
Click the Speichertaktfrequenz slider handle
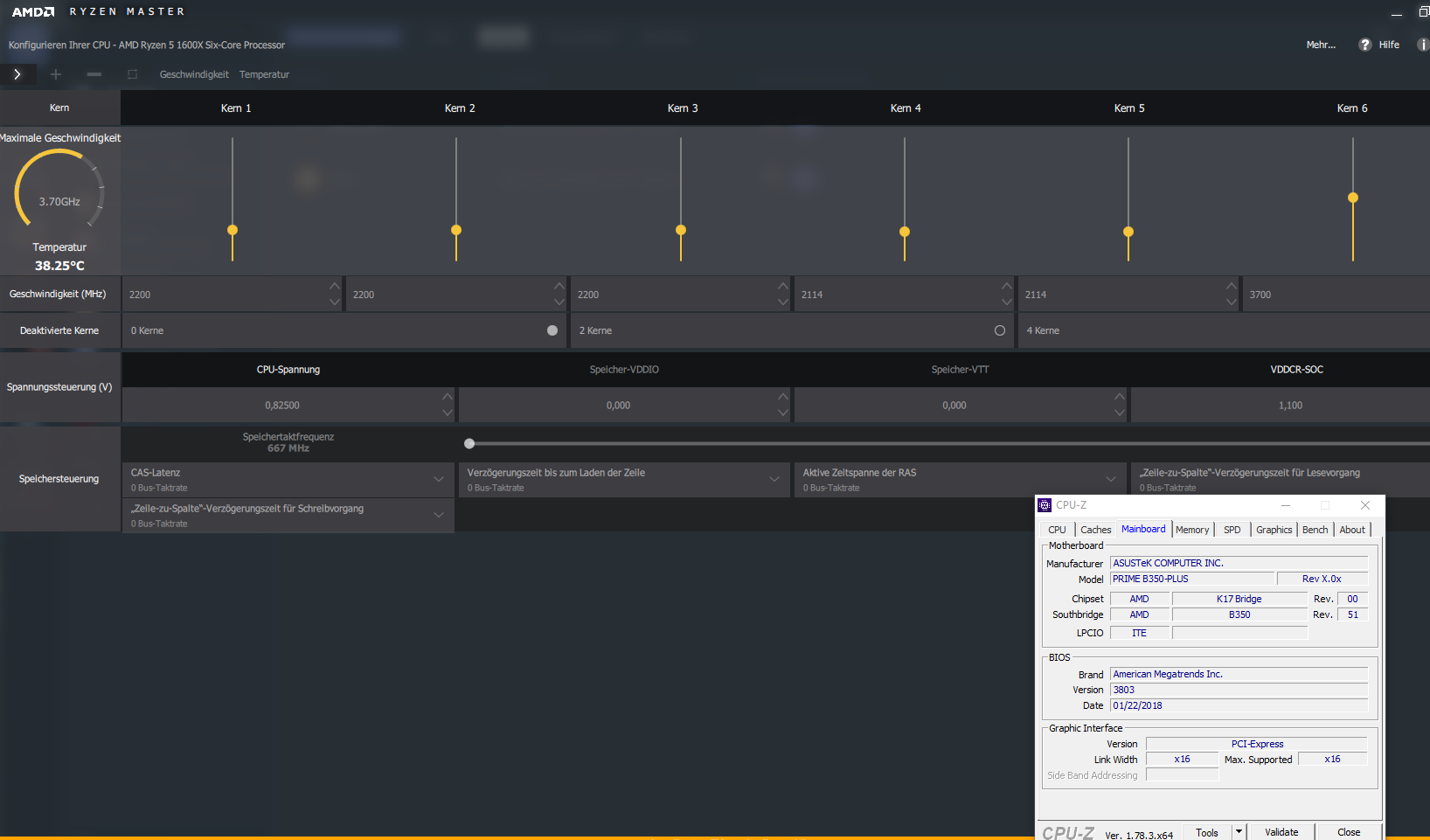click(469, 443)
